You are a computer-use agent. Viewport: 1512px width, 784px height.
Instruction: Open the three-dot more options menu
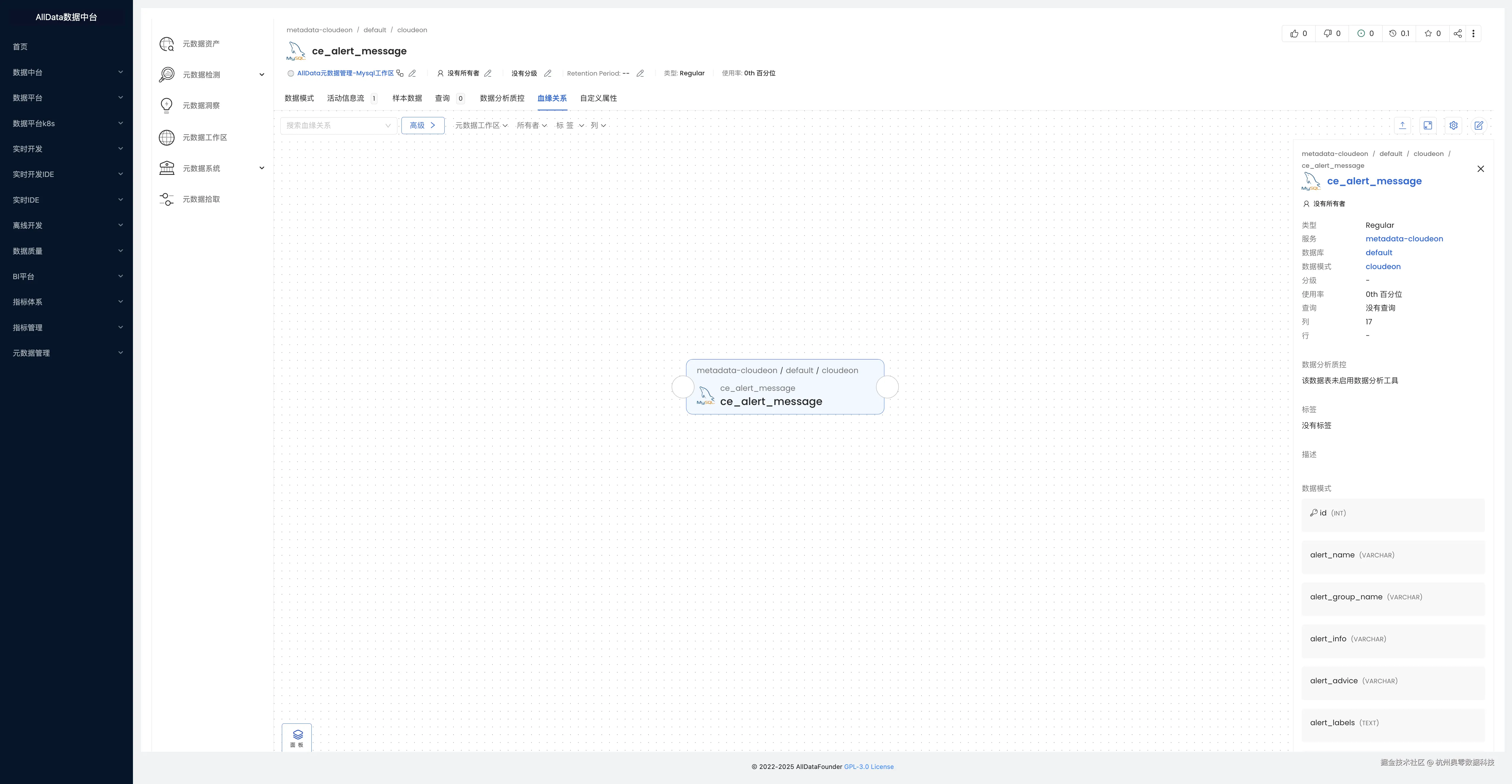coord(1473,33)
